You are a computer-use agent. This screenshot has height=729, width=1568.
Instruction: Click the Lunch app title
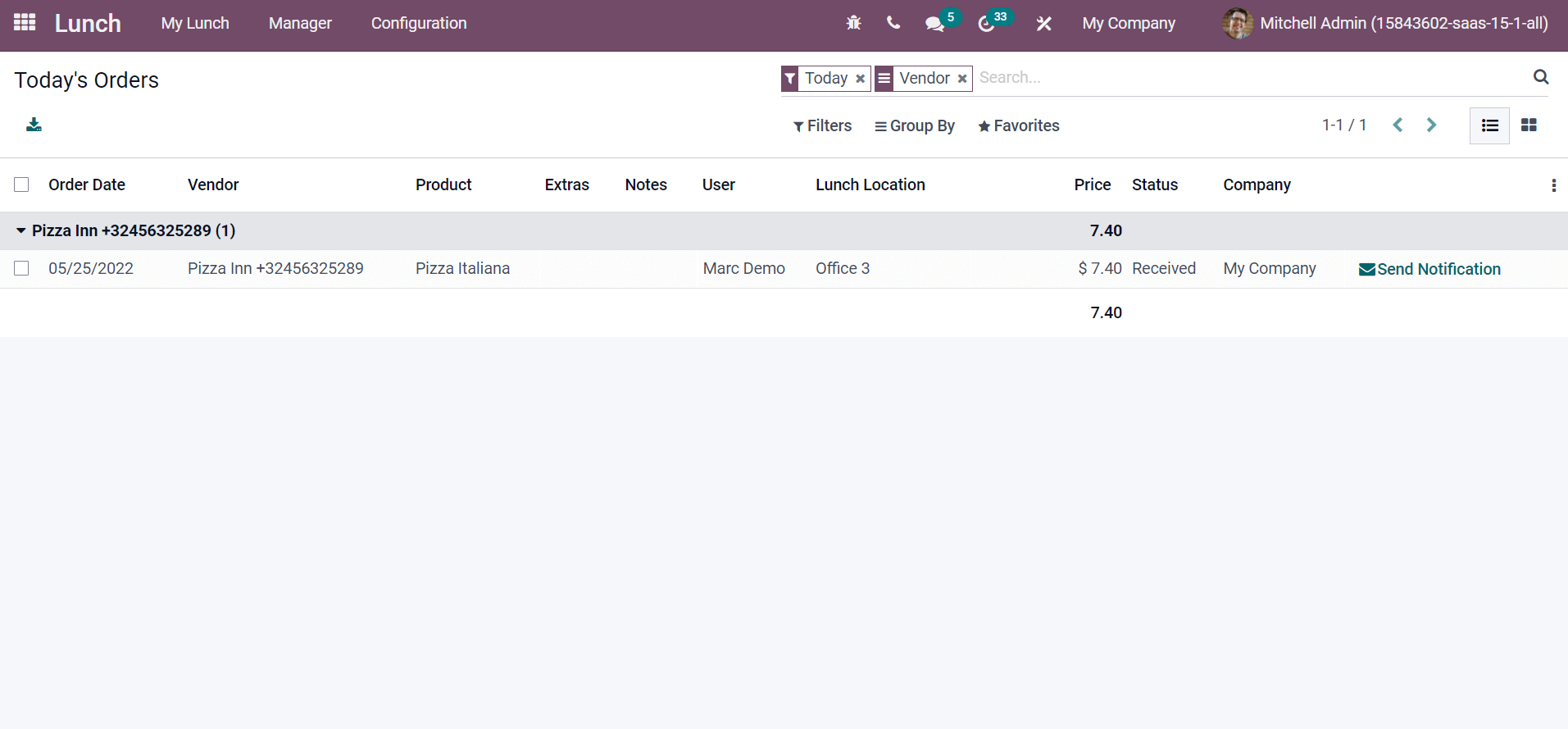pyautogui.click(x=88, y=23)
